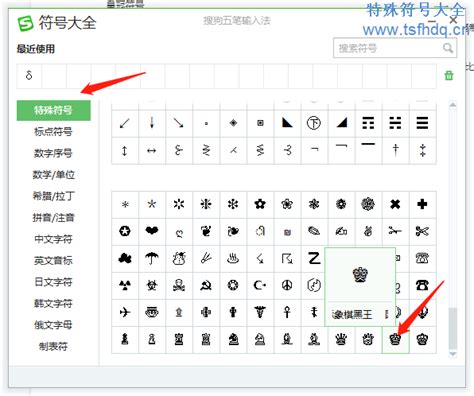Viewport: 474px width, 396px height.
Task: Choose the skull and crossbones symbol
Action: [x=179, y=285]
